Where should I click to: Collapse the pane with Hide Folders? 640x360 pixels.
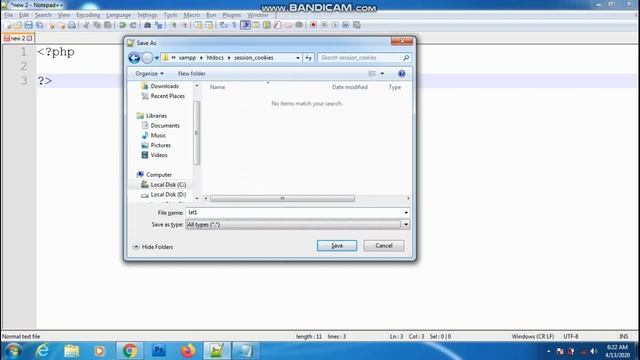pyautogui.click(x=153, y=247)
